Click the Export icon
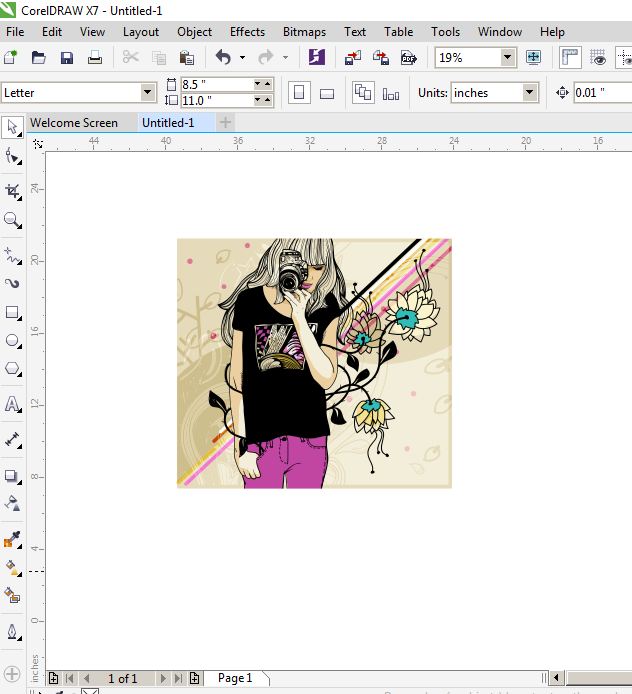This screenshot has height=694, width=632. click(381, 58)
